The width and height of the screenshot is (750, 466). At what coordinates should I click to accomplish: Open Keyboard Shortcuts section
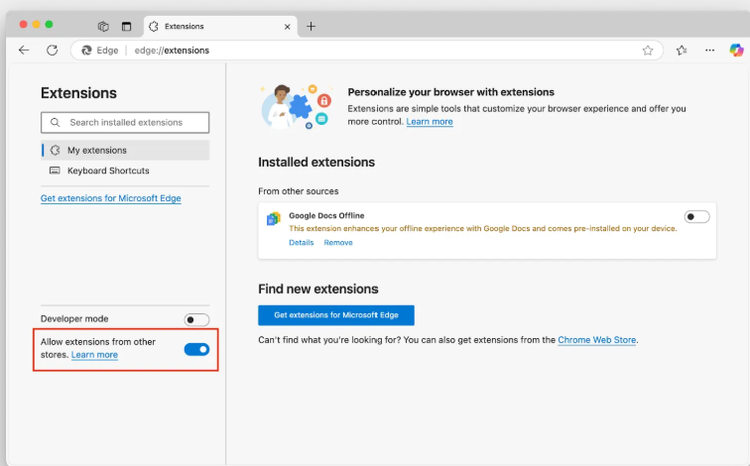(108, 171)
